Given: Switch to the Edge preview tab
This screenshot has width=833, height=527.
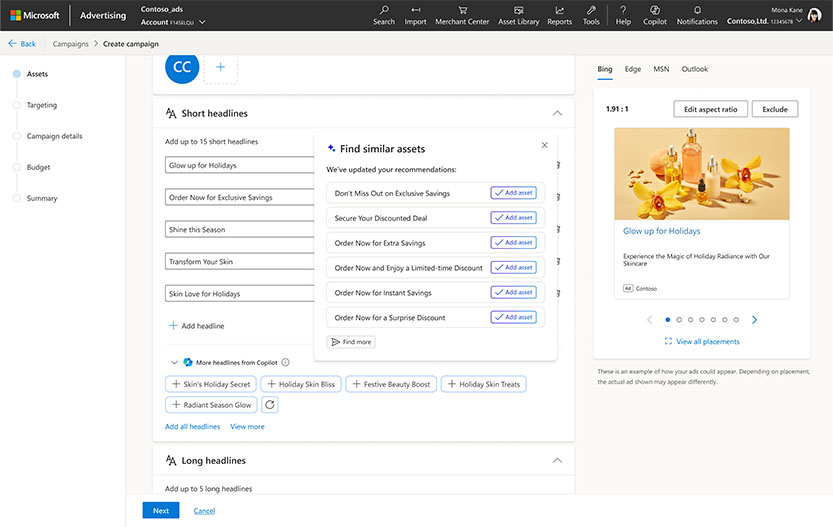Looking at the screenshot, I should click(x=633, y=69).
